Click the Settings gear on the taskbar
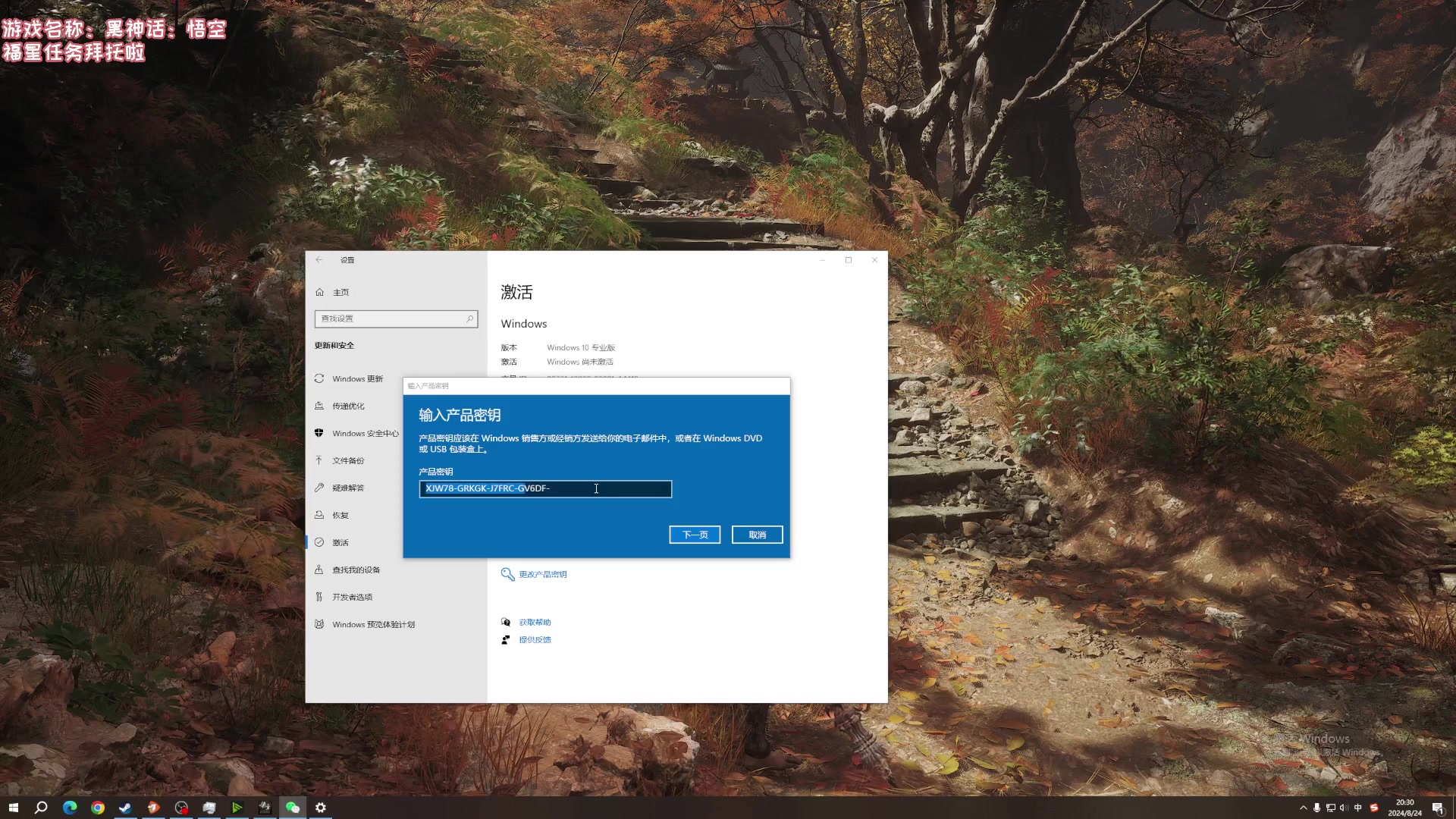 [321, 808]
